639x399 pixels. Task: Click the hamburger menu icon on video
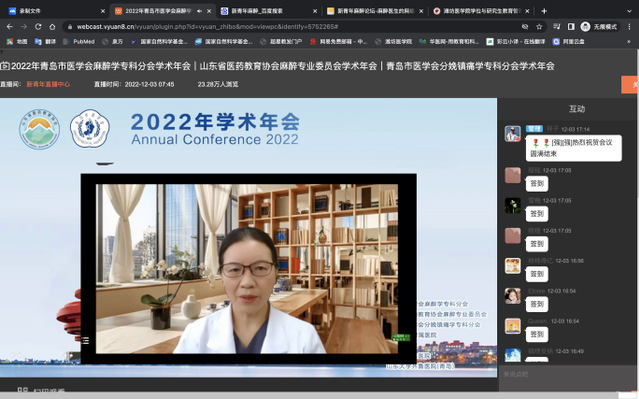point(85,340)
